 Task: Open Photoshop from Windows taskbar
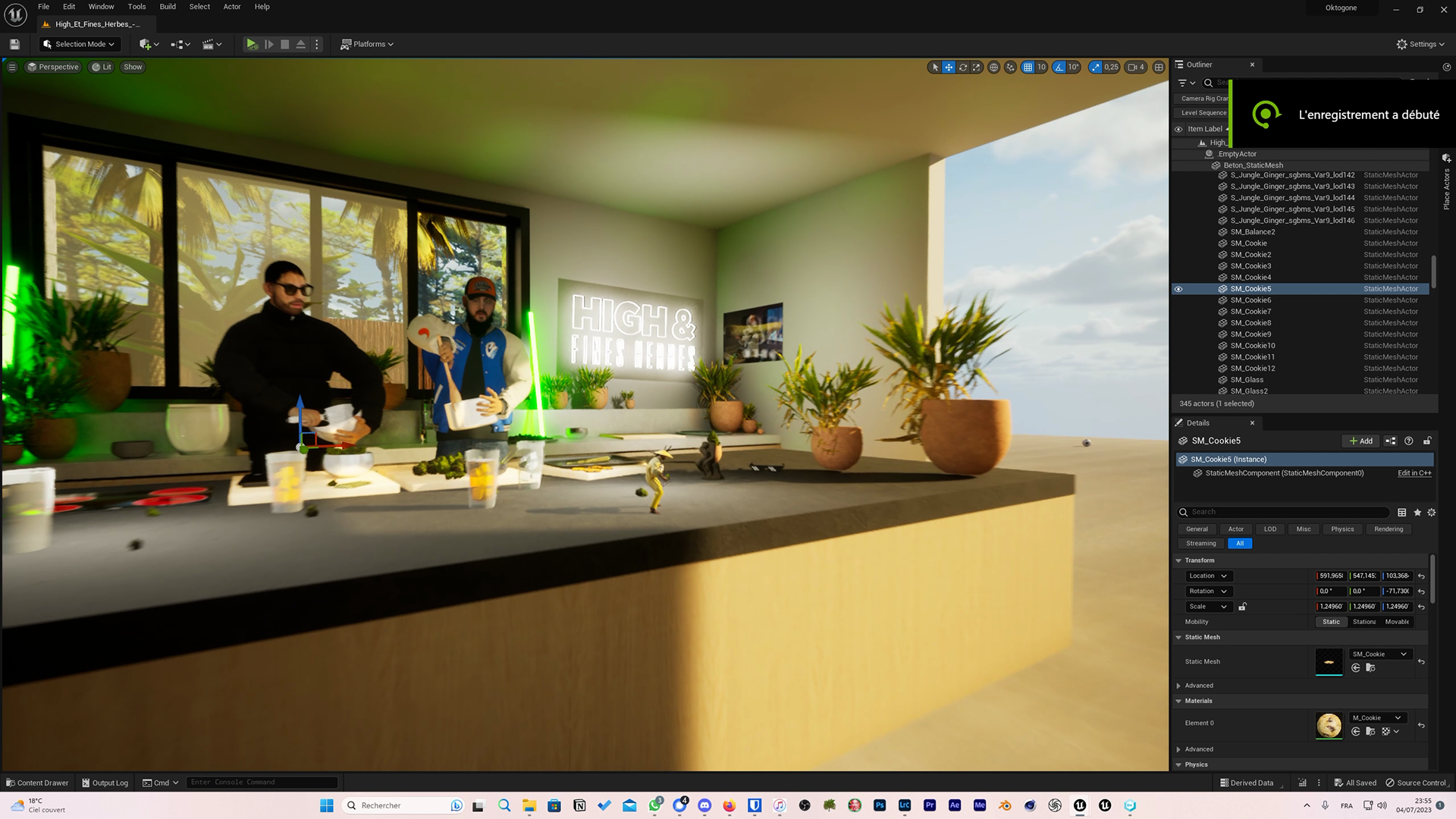click(x=880, y=805)
